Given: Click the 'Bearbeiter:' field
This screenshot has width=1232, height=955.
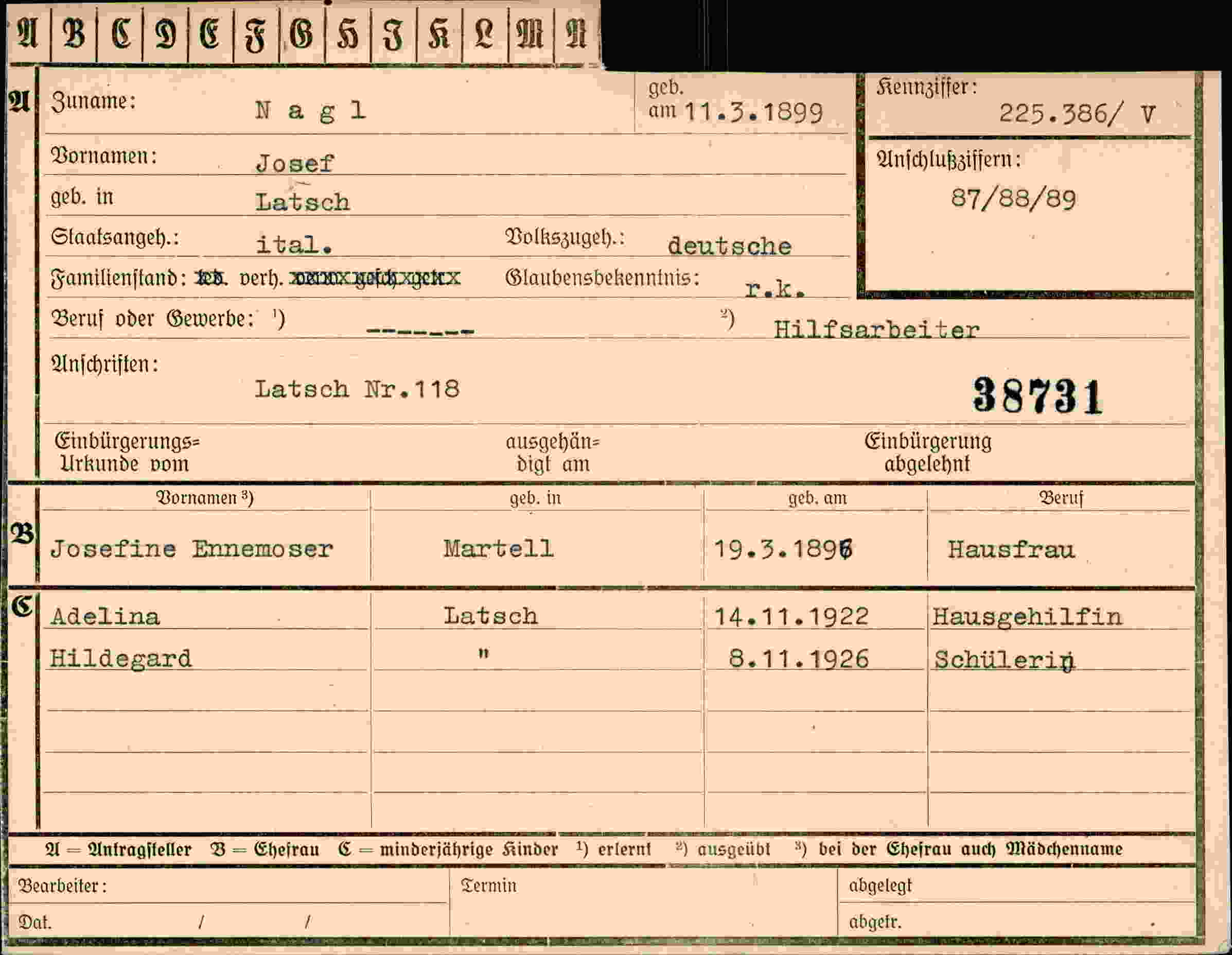Looking at the screenshot, I should click(228, 885).
